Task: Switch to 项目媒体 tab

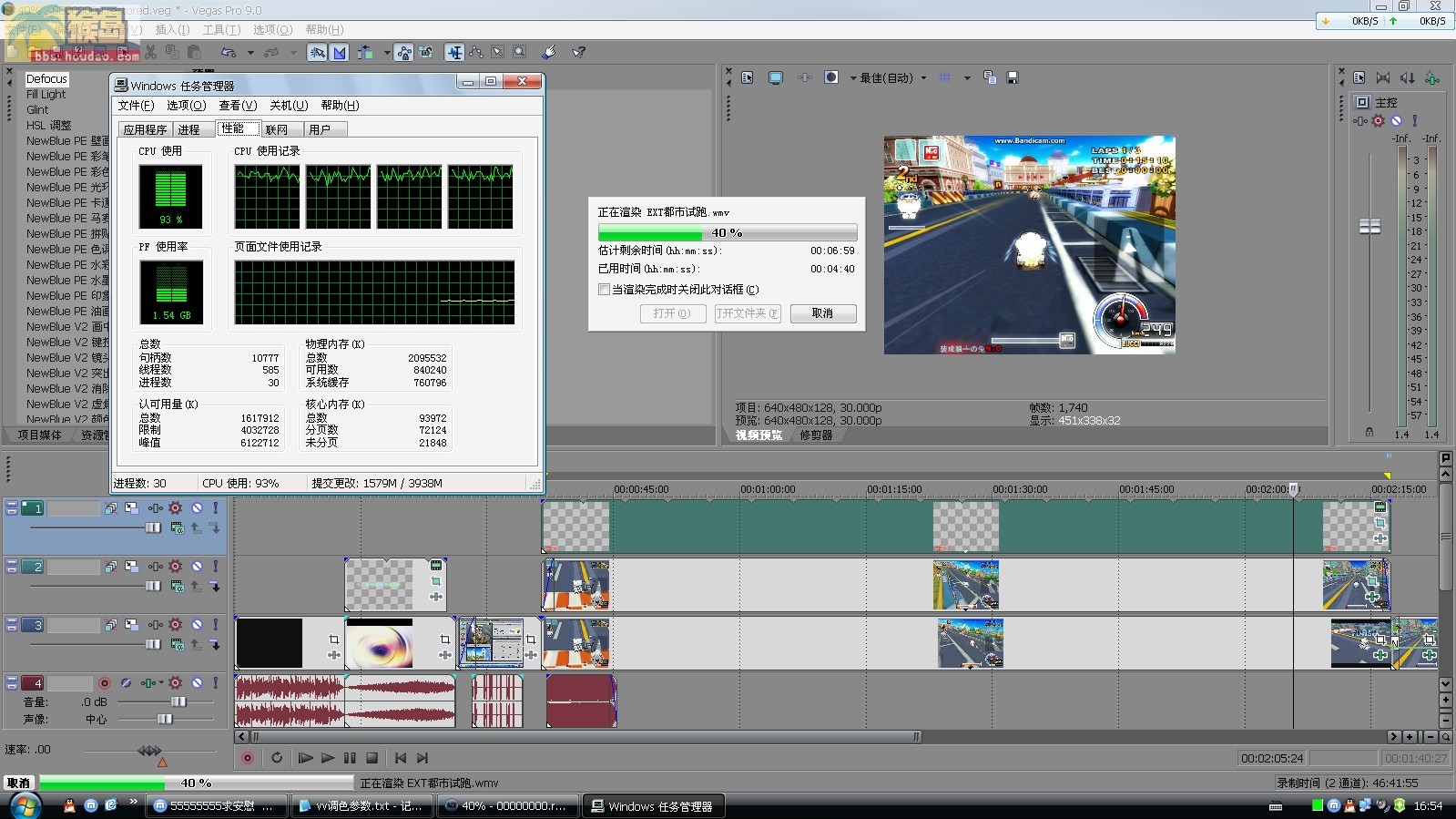Action: pyautogui.click(x=39, y=435)
